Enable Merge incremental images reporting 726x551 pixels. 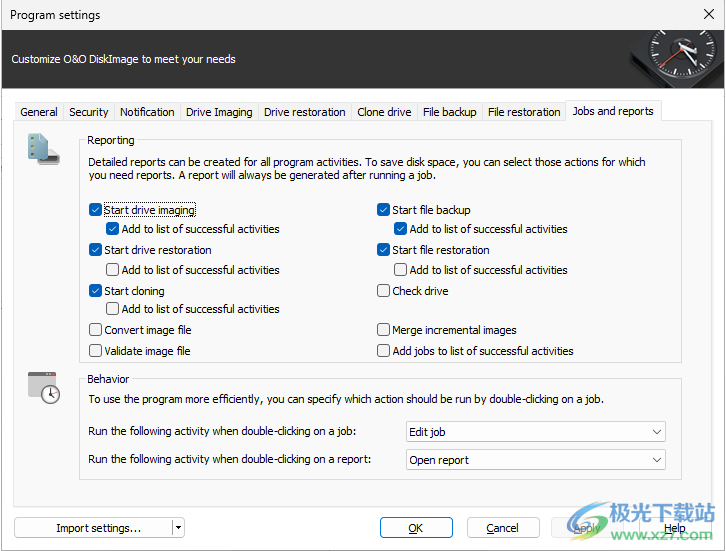point(383,330)
